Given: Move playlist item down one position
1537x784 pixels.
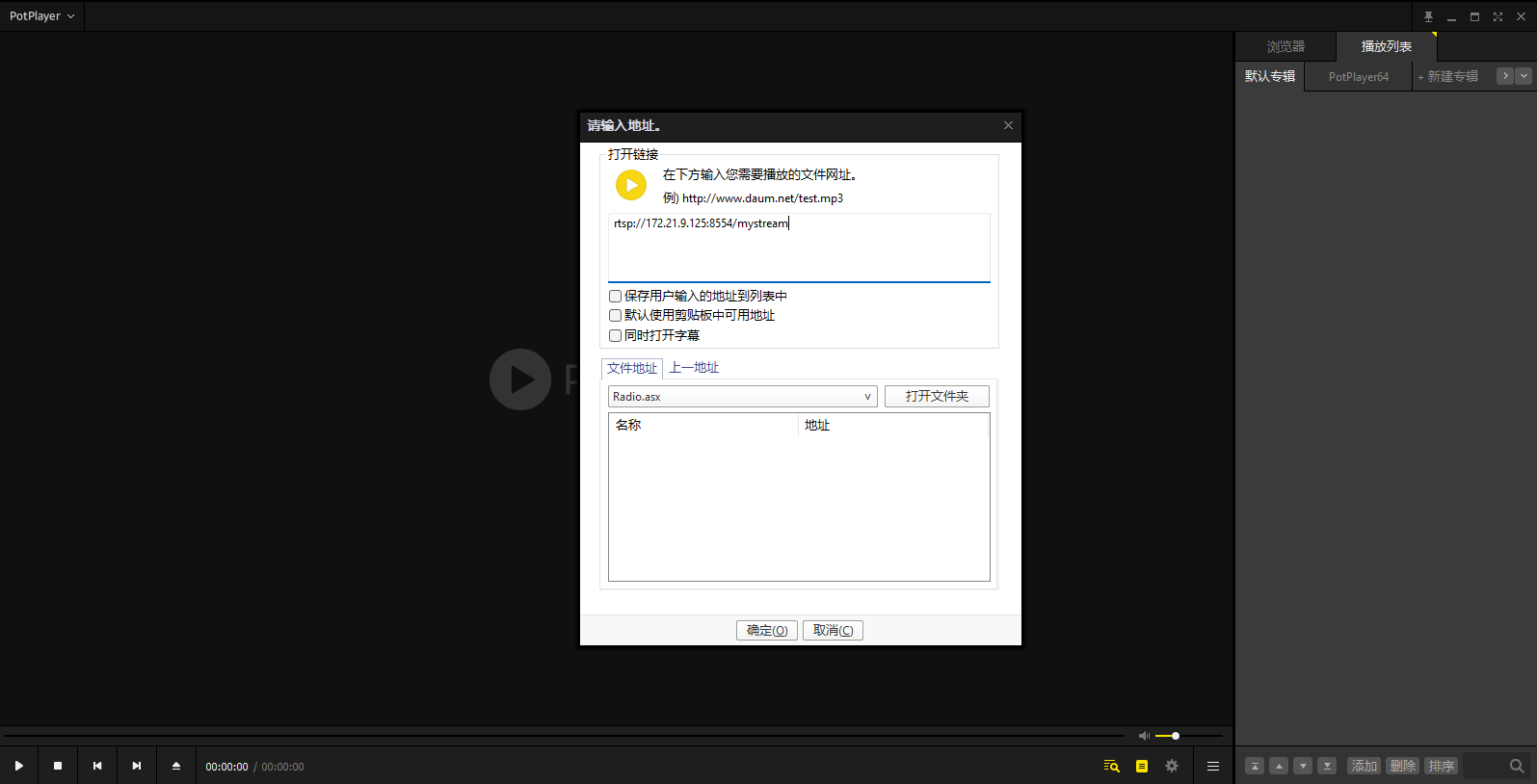Looking at the screenshot, I should click(1303, 766).
